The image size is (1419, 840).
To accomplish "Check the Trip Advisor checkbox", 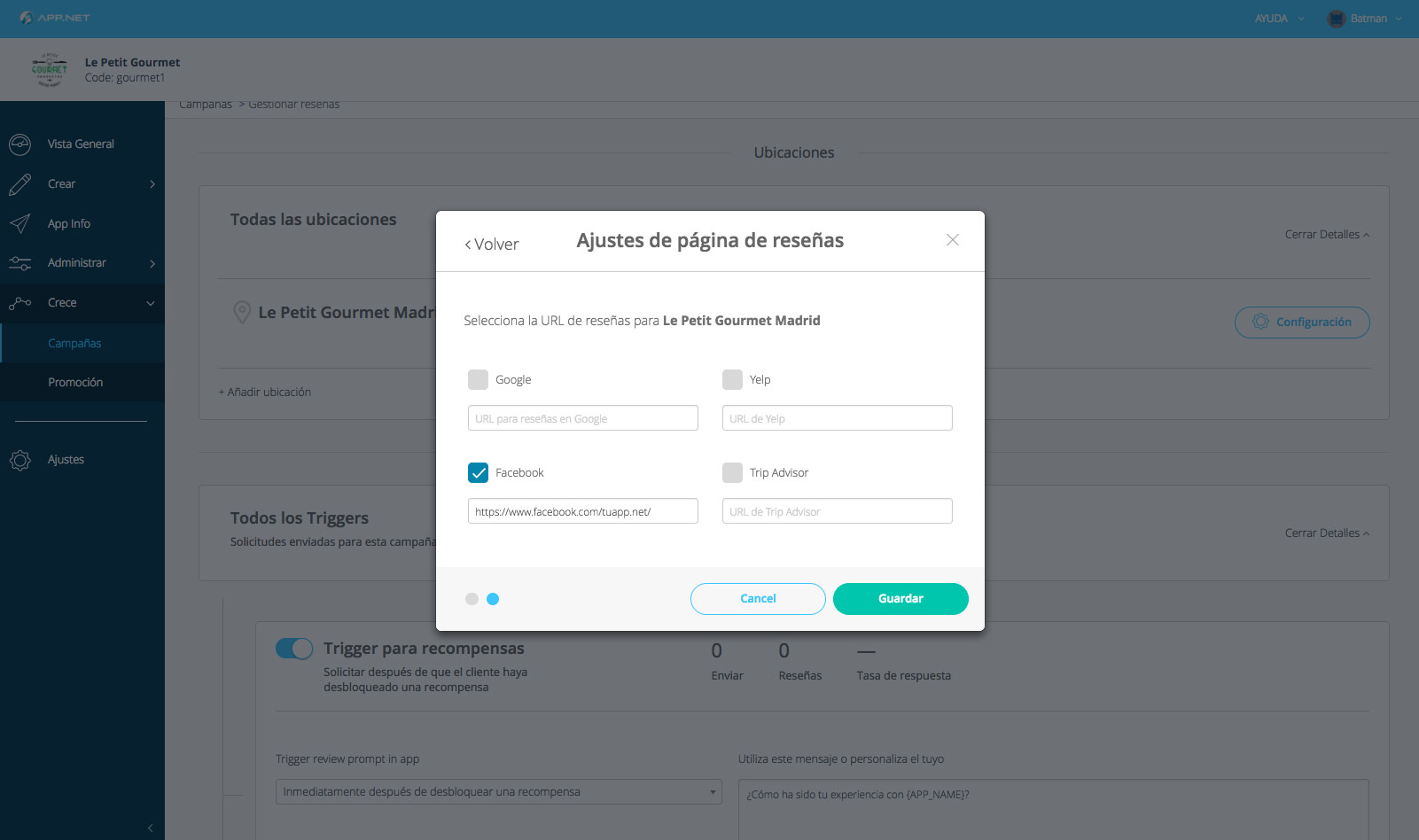I will click(x=732, y=472).
